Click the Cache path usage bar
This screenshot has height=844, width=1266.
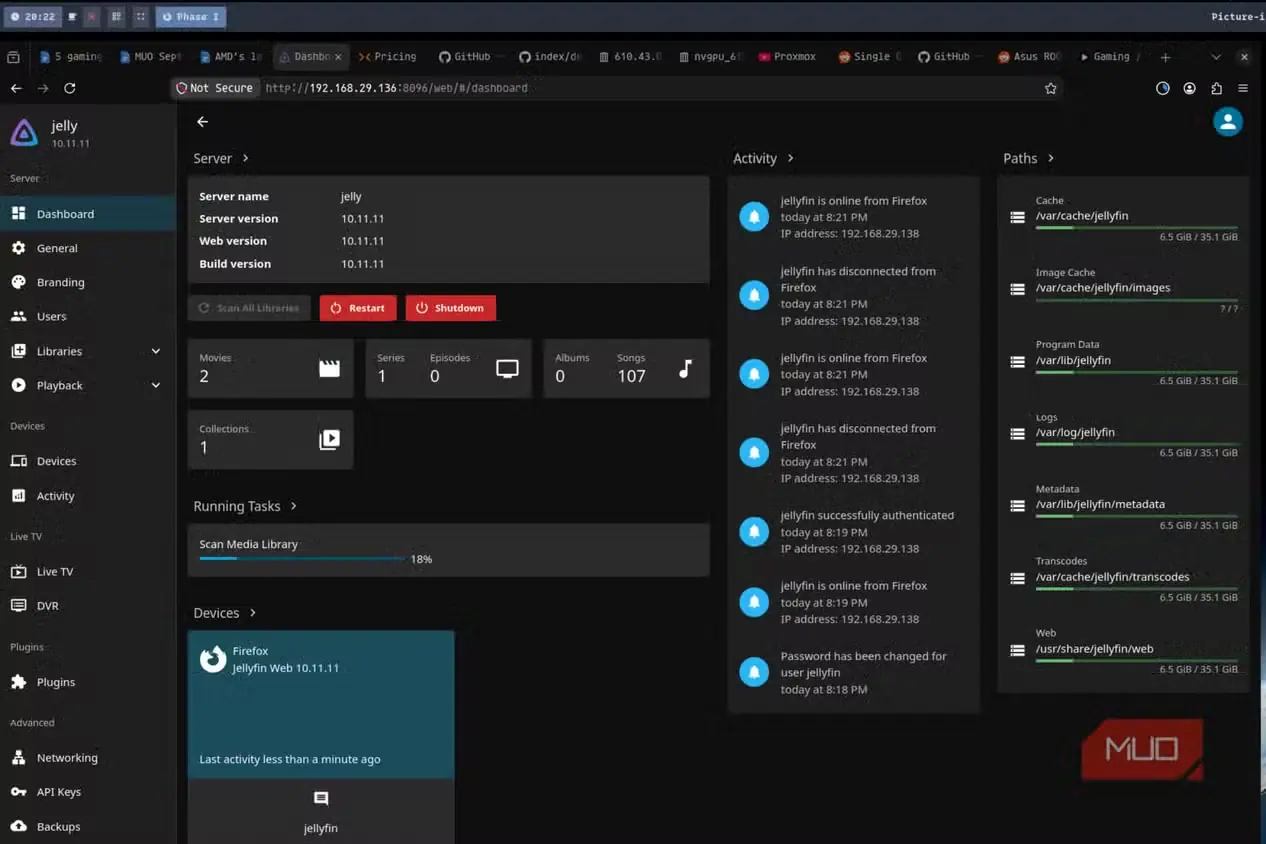1136,228
